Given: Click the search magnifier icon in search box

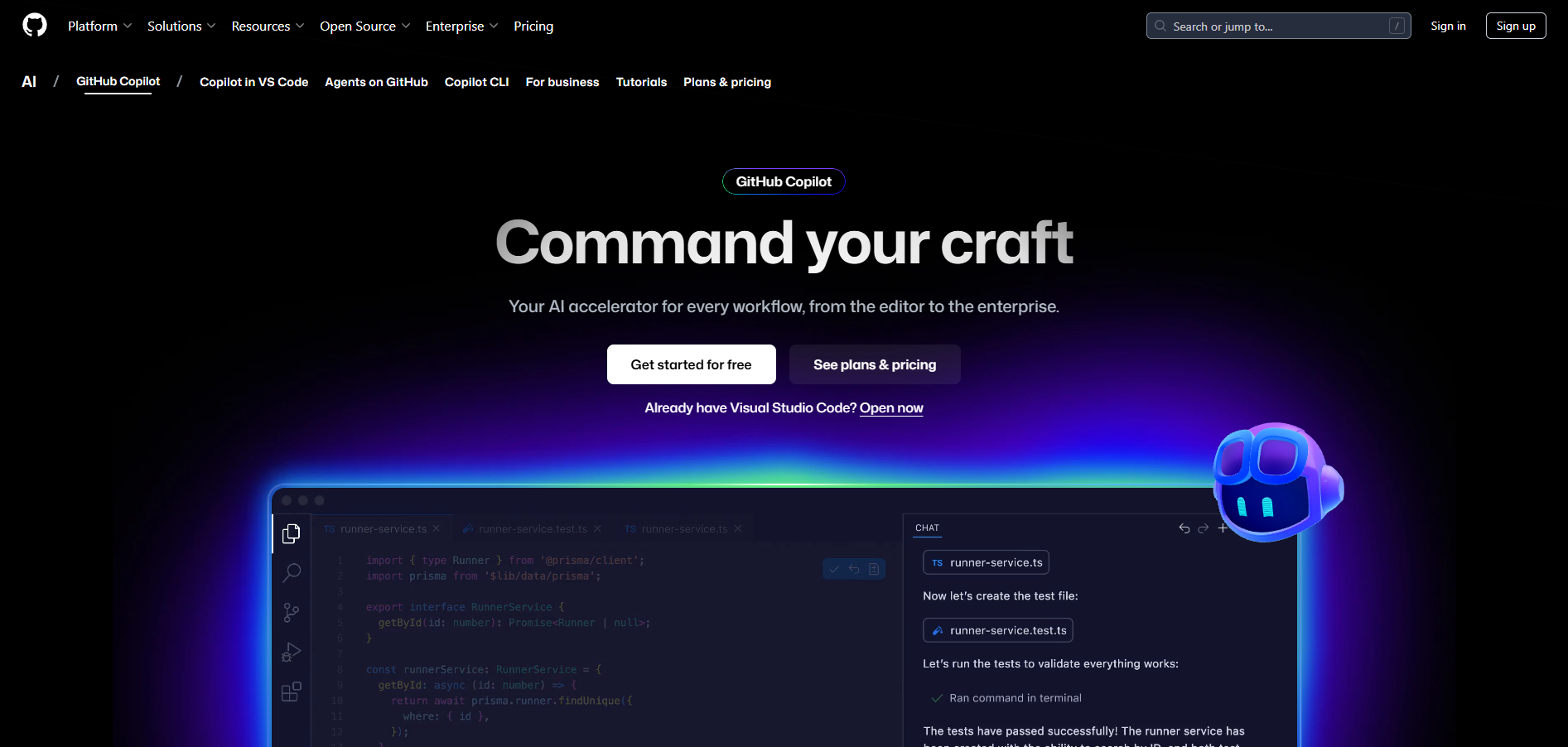Looking at the screenshot, I should [x=1160, y=26].
